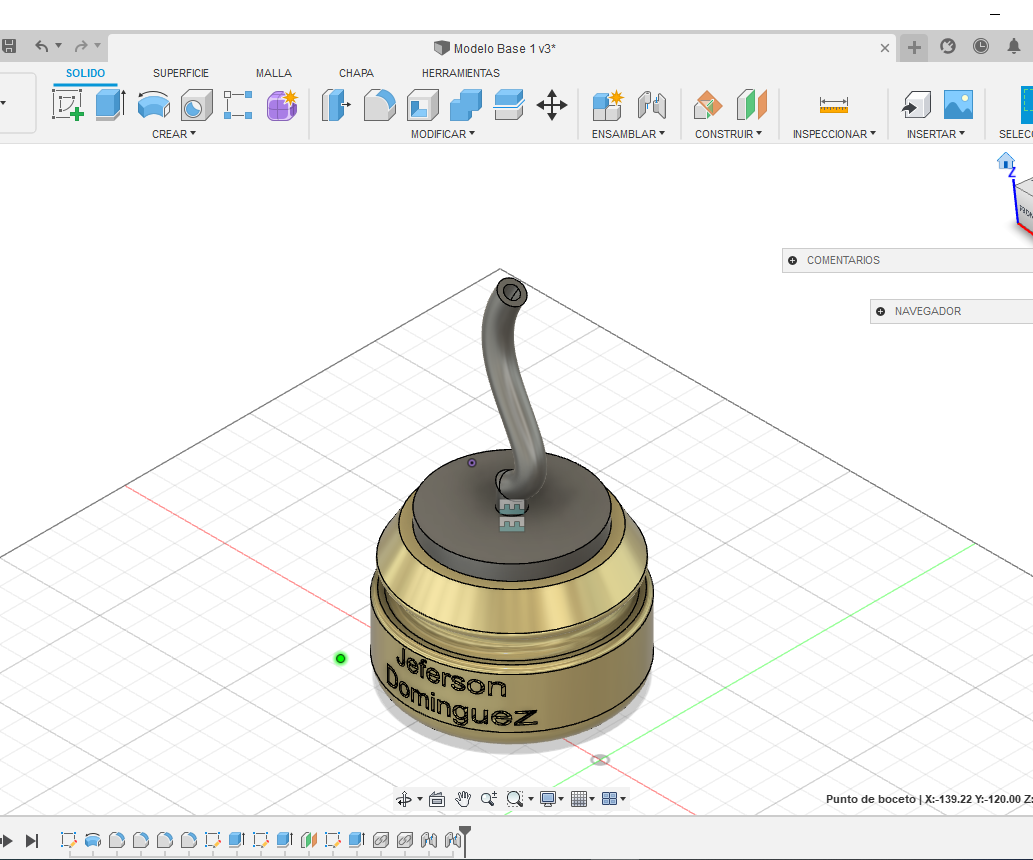
Task: Choose the Hole tool in toolbar
Action: coord(196,105)
